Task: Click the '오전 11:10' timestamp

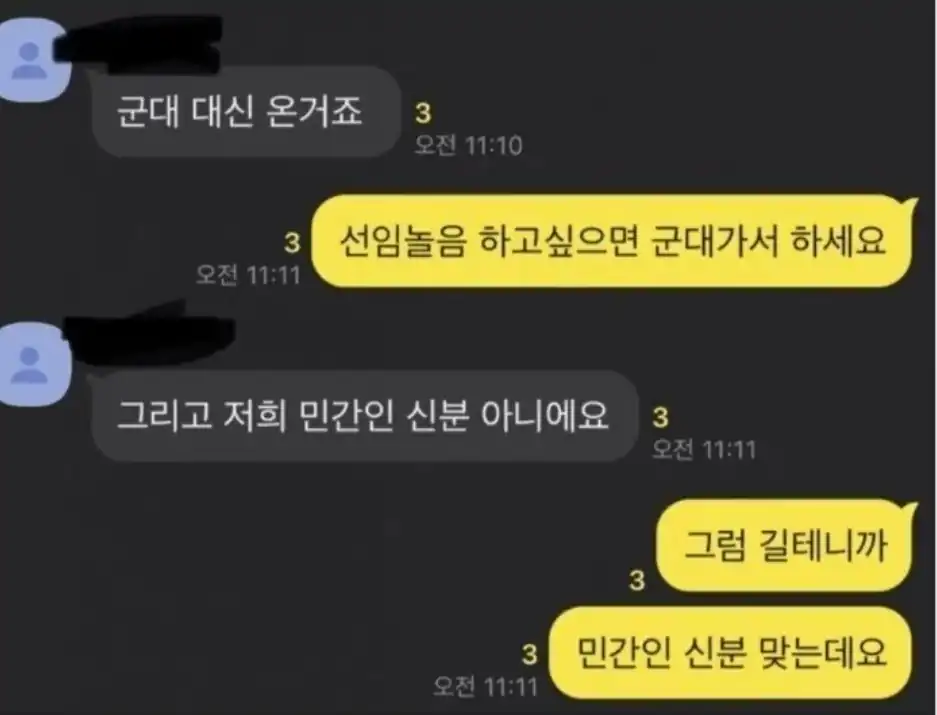Action: coord(469,145)
